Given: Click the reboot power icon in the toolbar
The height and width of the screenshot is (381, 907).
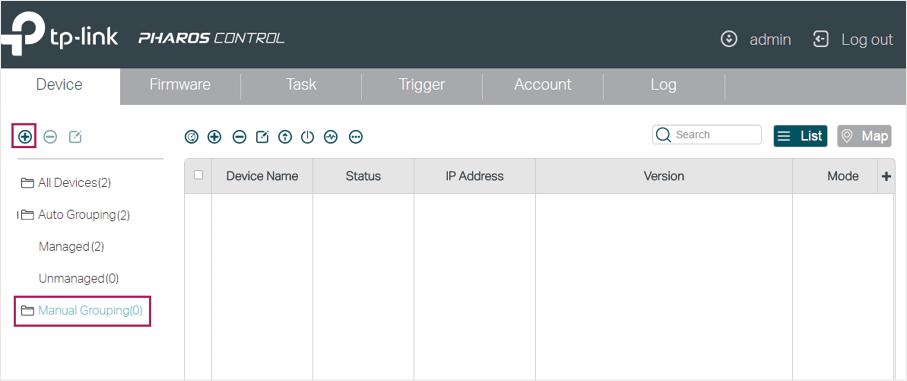Looking at the screenshot, I should point(307,137).
